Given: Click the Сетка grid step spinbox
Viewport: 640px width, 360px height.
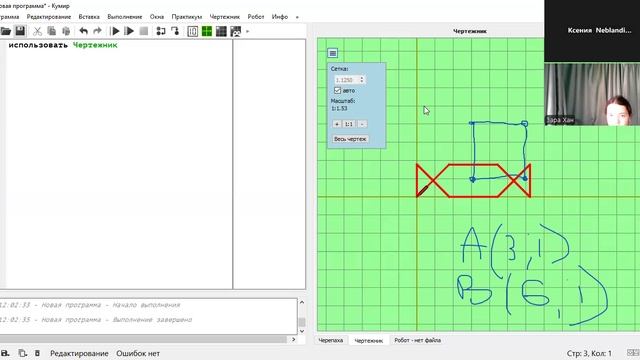Looking at the screenshot, I should click(349, 80).
